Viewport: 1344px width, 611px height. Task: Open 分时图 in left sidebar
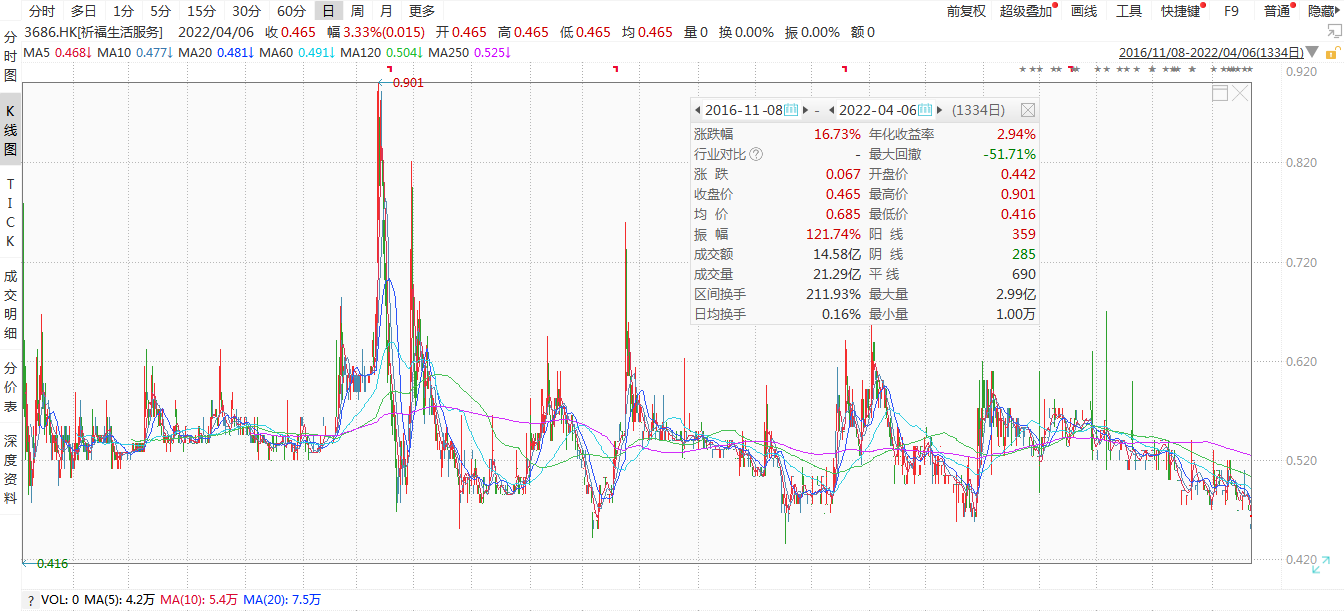coord(10,56)
